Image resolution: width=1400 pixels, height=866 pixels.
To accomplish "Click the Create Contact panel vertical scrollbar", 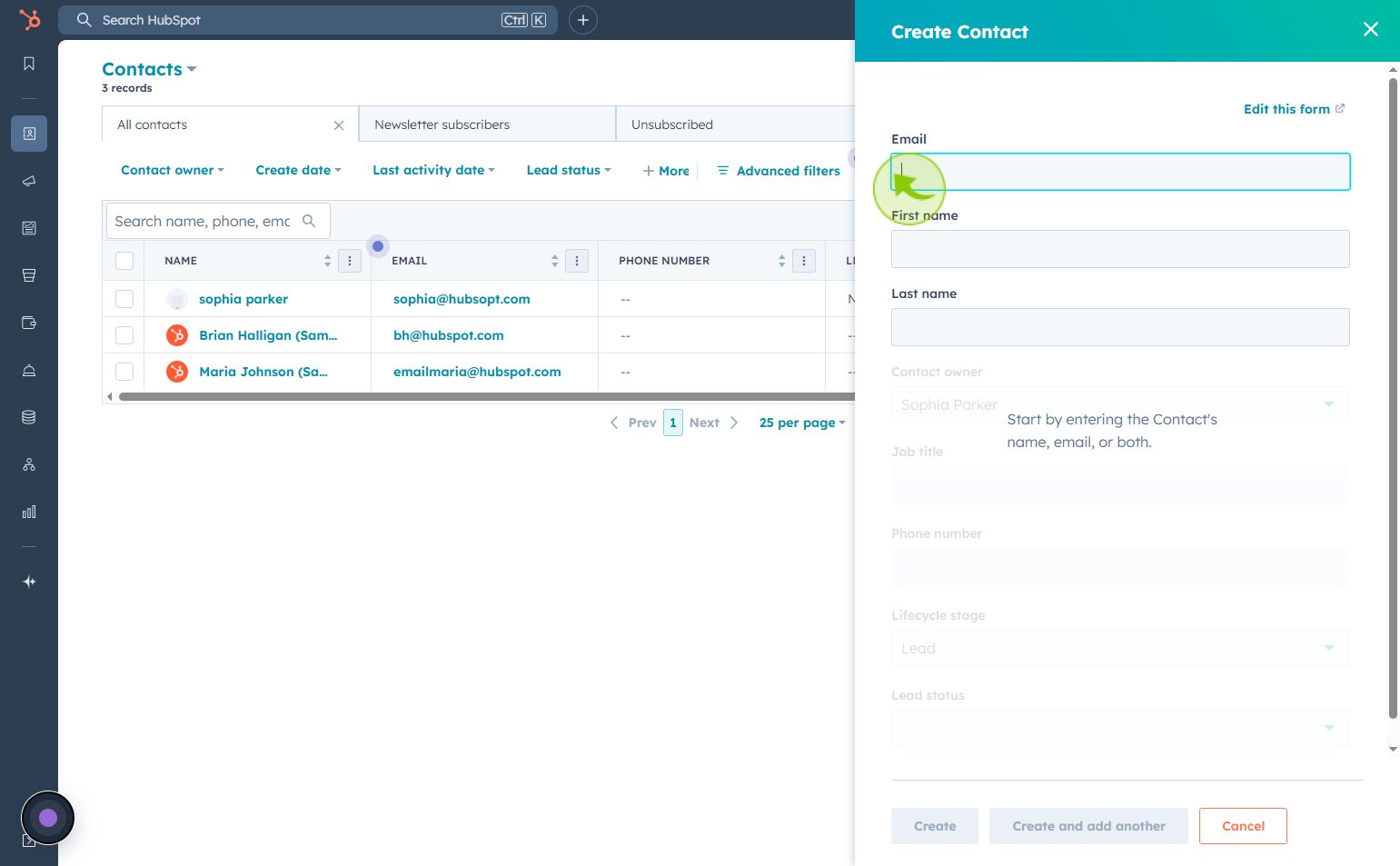I will point(1393,398).
